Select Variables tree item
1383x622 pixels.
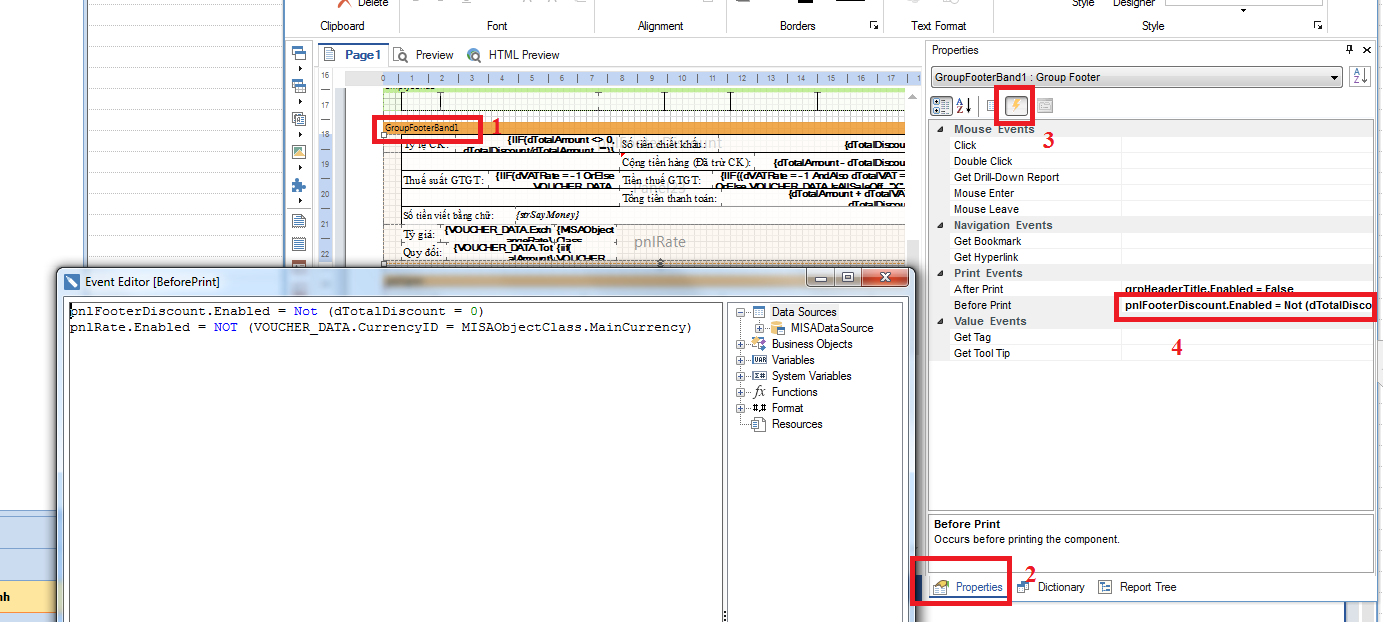pos(793,360)
